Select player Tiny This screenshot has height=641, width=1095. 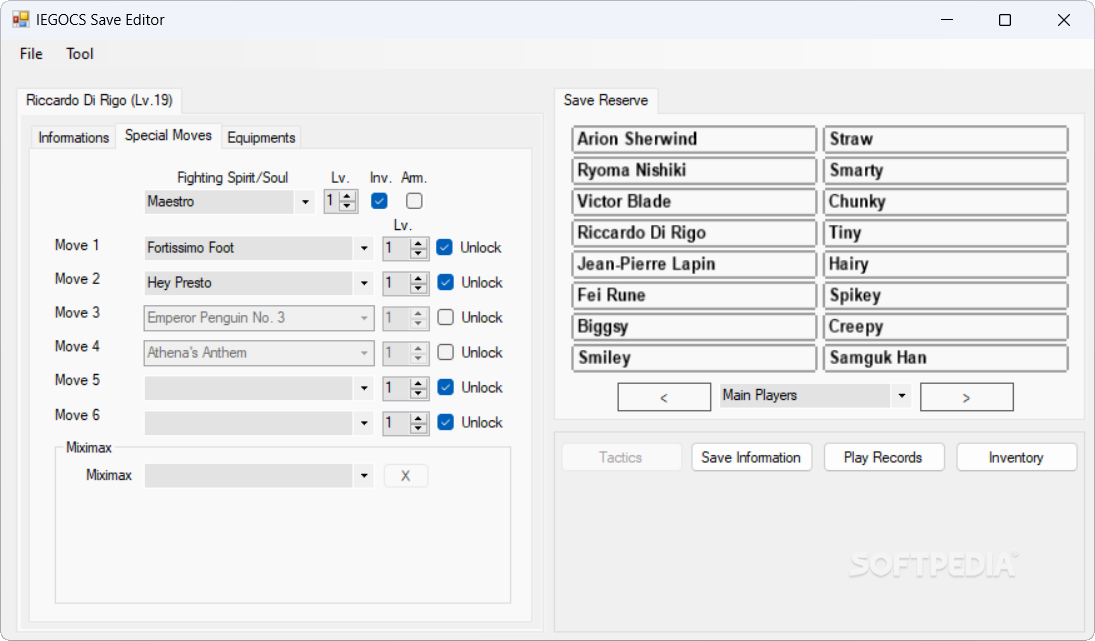point(946,233)
